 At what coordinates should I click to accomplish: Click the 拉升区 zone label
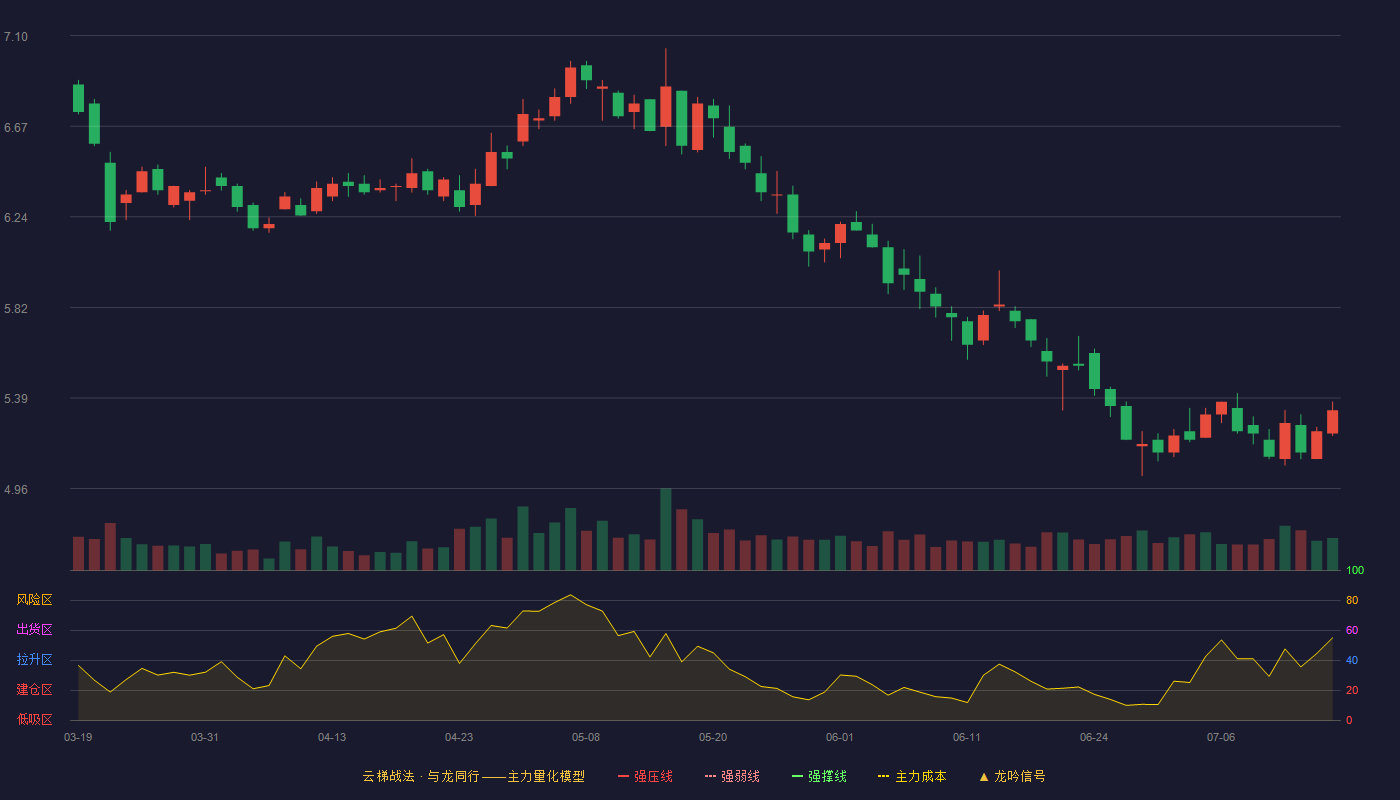click(x=34, y=660)
